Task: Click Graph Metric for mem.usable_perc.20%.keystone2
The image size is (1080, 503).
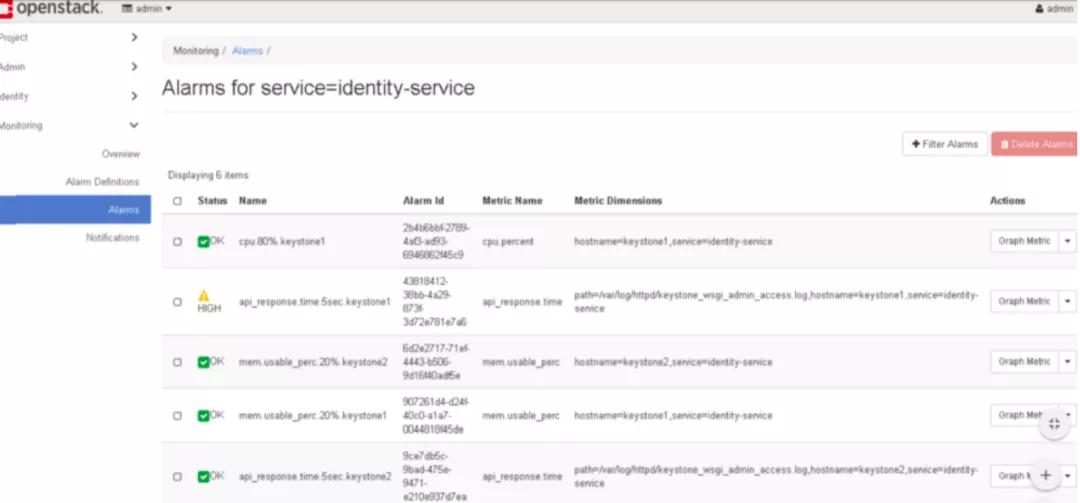Action: 1024,362
